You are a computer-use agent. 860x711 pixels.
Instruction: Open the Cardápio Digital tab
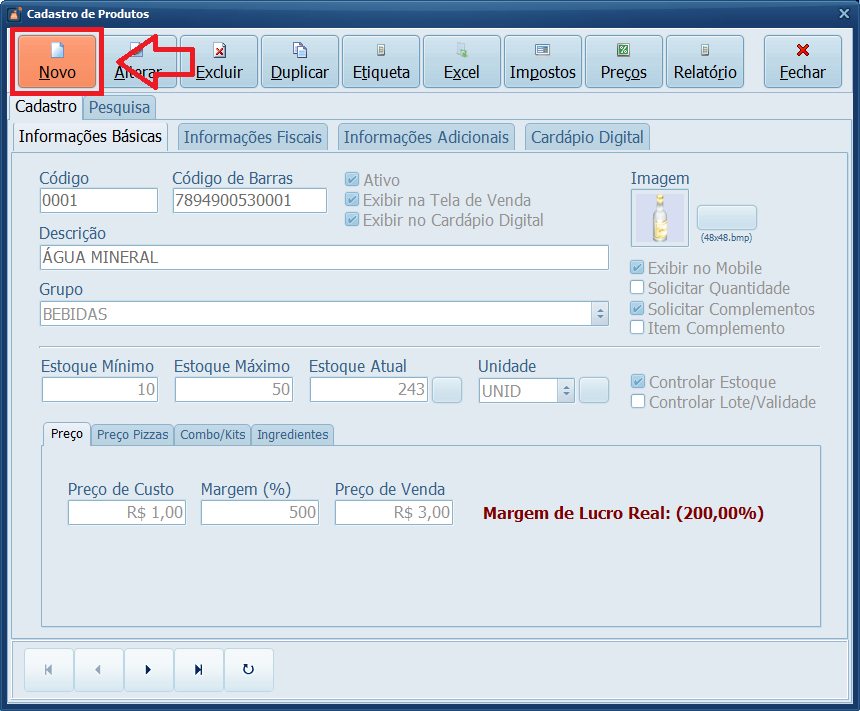587,137
